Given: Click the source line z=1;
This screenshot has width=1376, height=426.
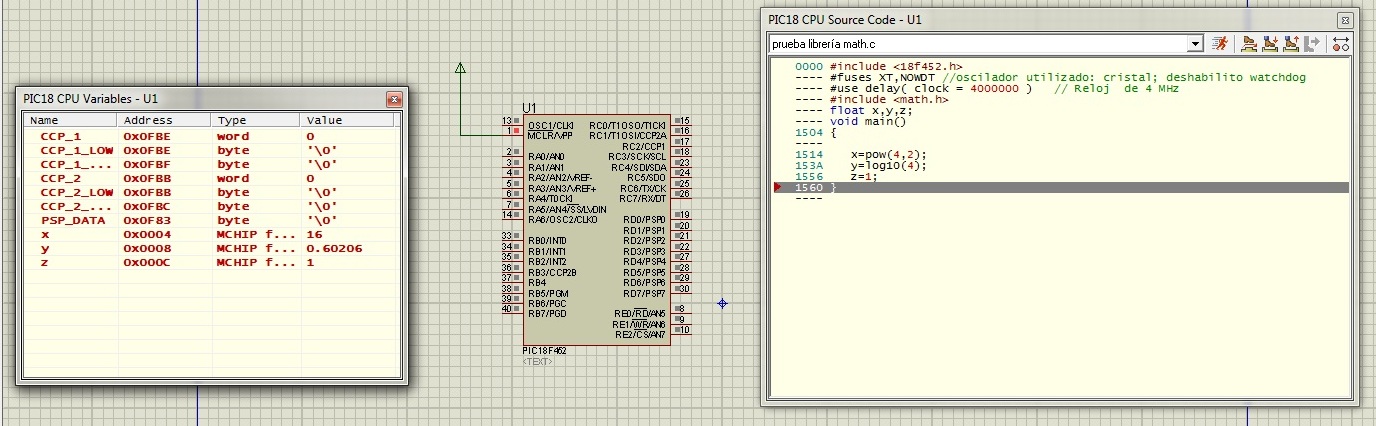Looking at the screenshot, I should (x=864, y=177).
